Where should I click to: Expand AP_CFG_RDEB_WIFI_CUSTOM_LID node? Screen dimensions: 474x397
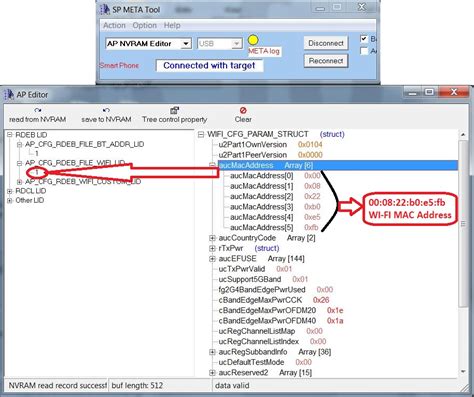point(19,182)
